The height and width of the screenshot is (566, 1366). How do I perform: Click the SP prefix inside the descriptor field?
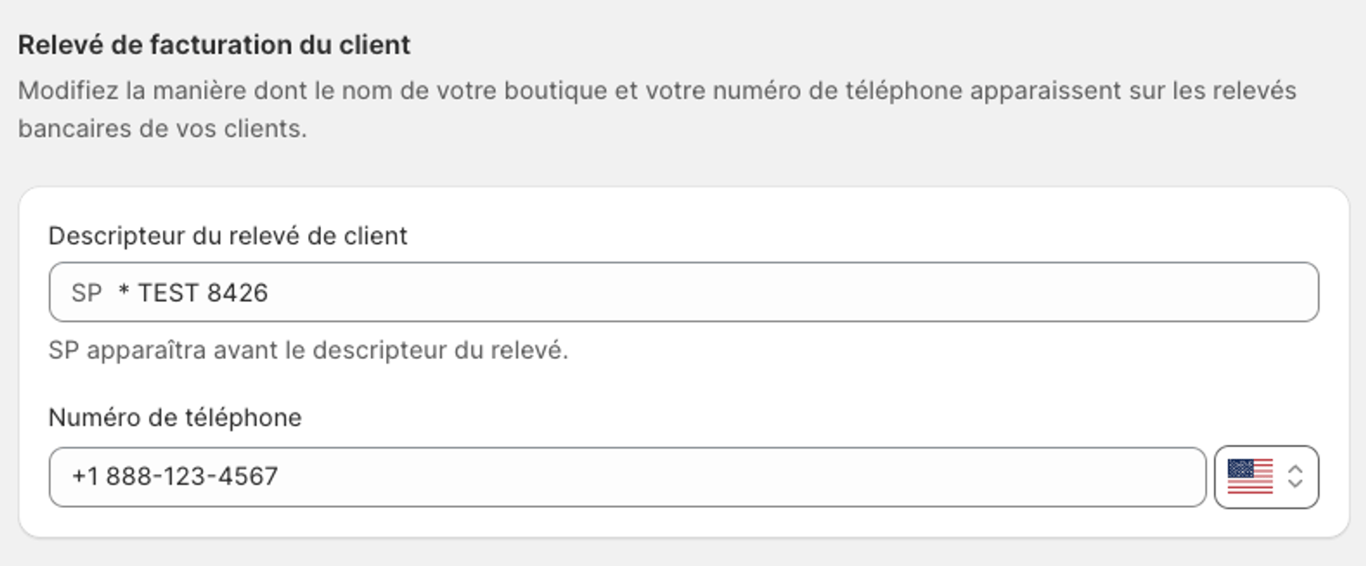pos(87,293)
